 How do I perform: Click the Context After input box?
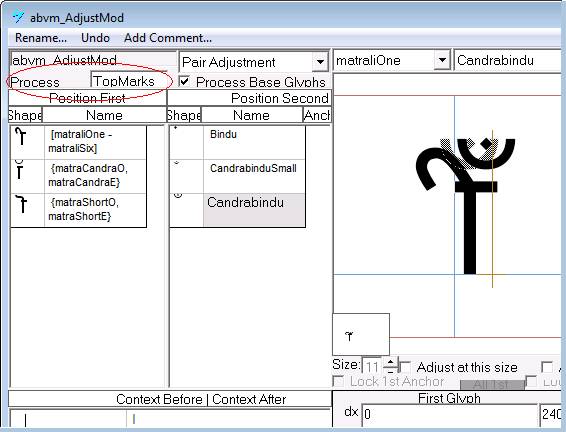(x=228, y=419)
